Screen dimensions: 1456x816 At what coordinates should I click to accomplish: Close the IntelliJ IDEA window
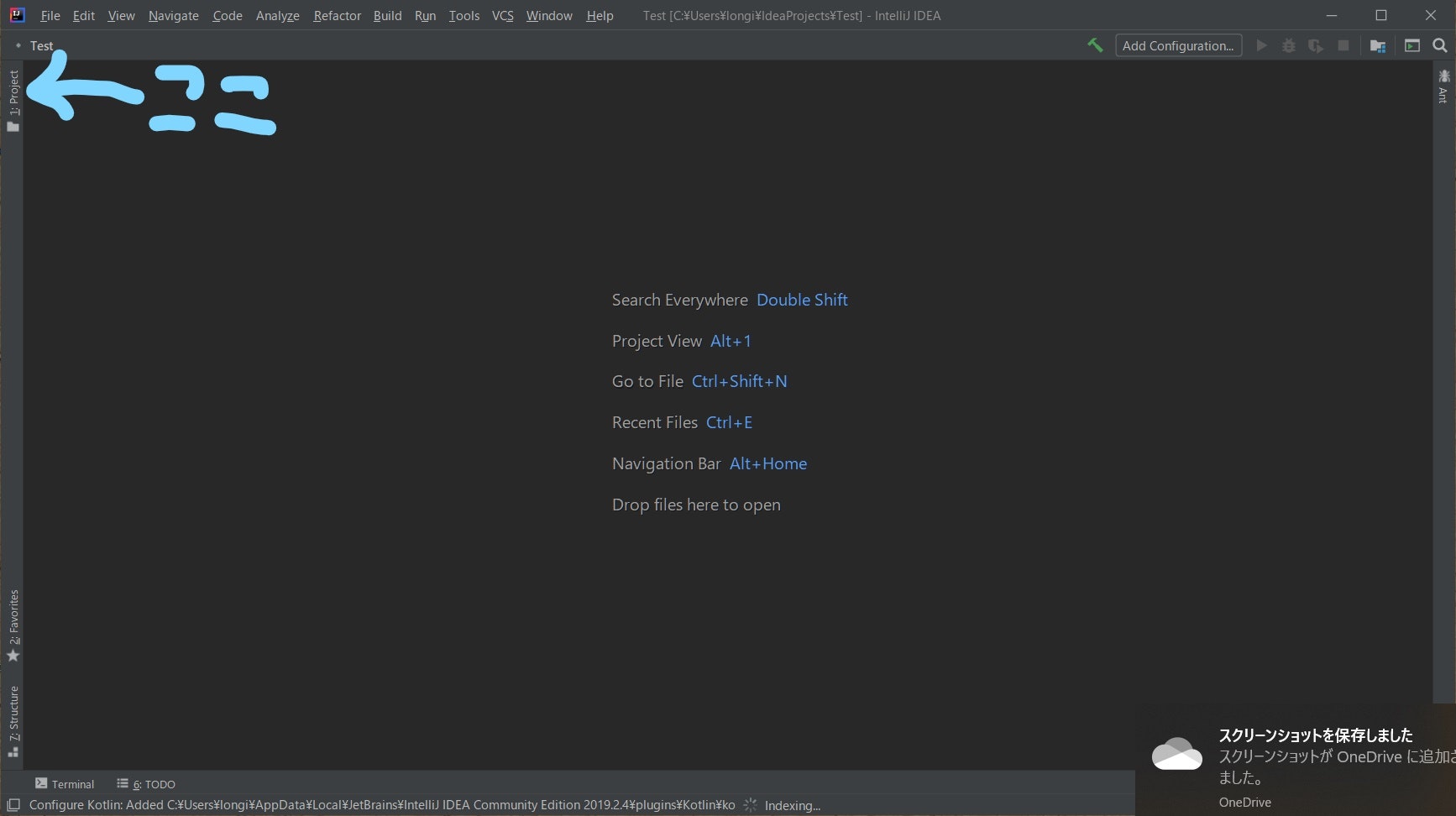pos(1431,15)
